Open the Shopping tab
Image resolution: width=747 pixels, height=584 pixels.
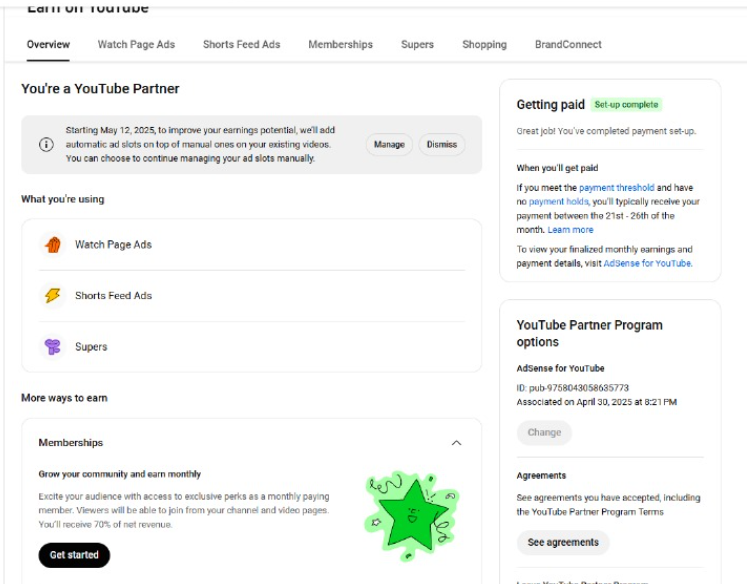pos(485,44)
